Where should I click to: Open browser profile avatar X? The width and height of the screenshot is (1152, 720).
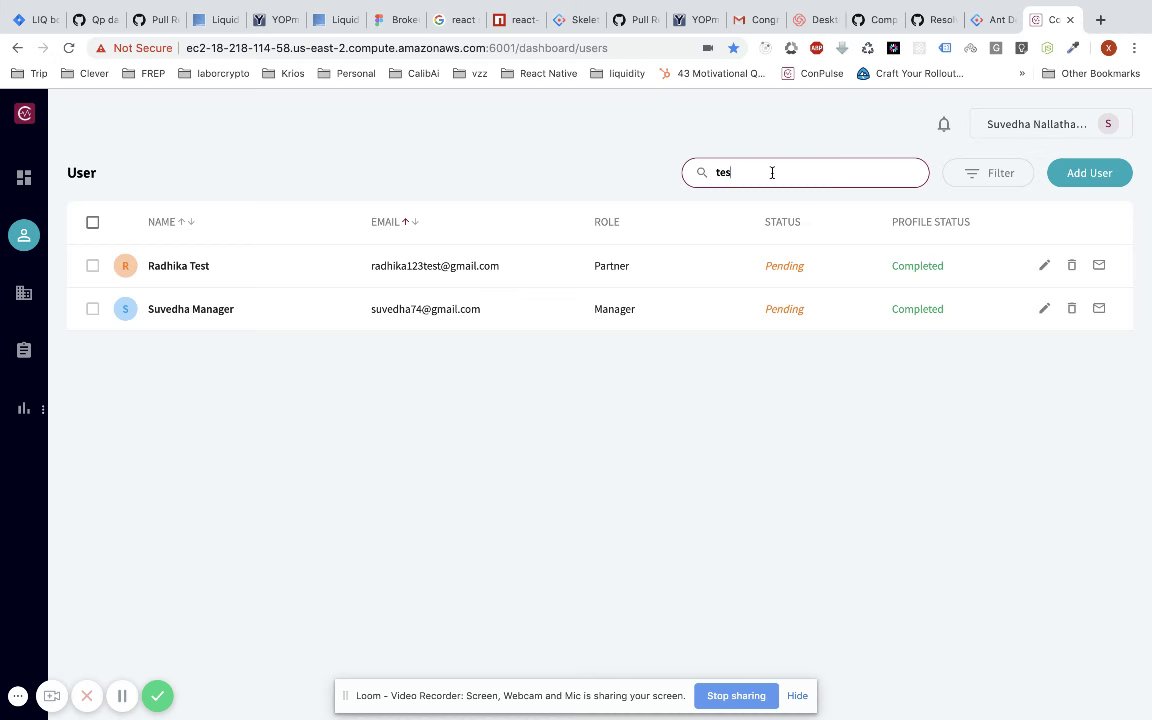click(1109, 48)
